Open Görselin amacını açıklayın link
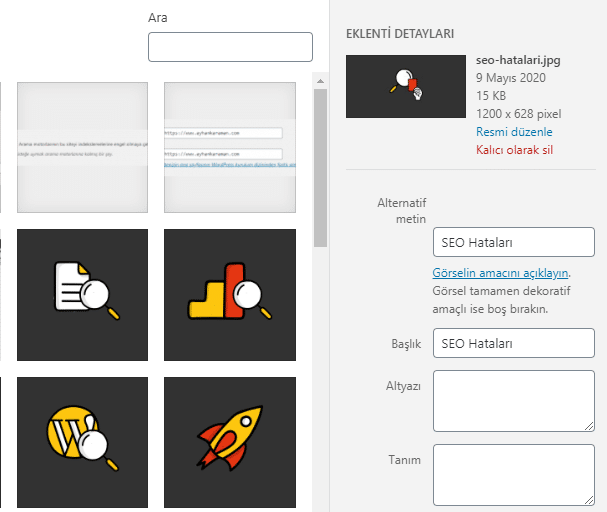The width and height of the screenshot is (607, 512). 500,273
